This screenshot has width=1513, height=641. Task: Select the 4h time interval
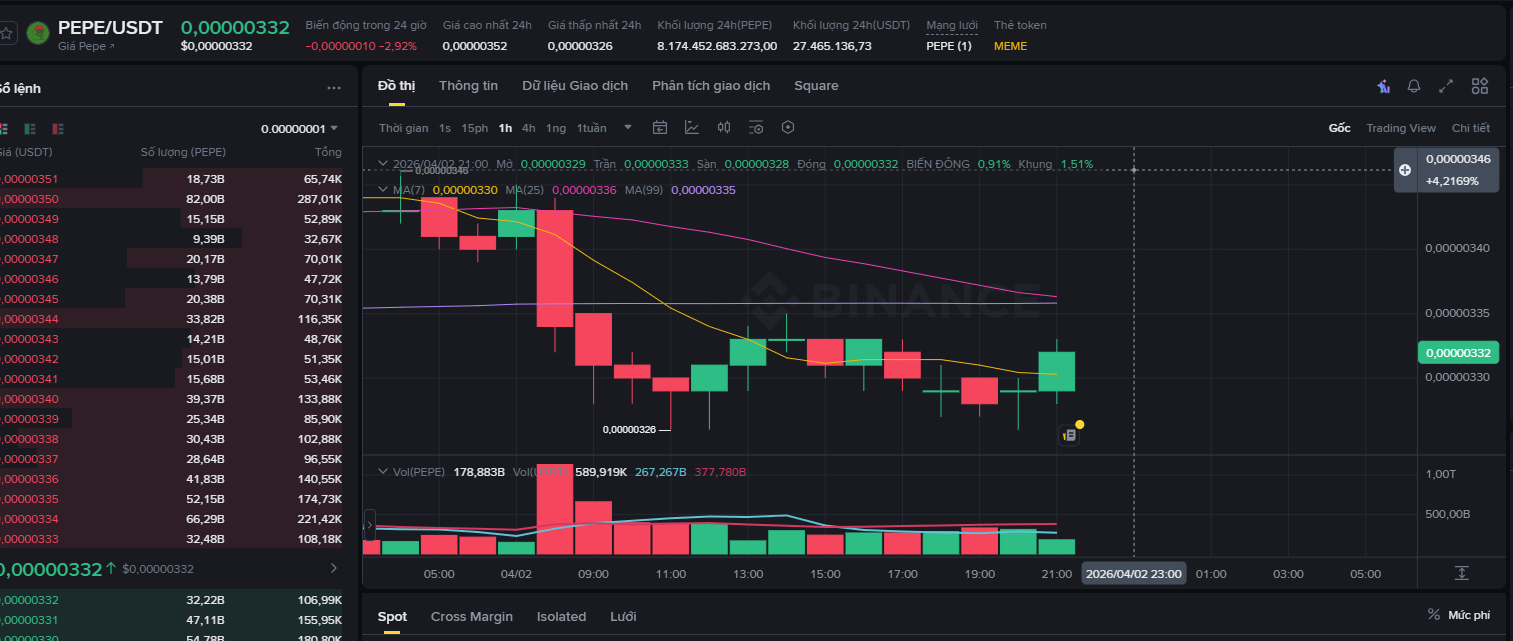(529, 128)
